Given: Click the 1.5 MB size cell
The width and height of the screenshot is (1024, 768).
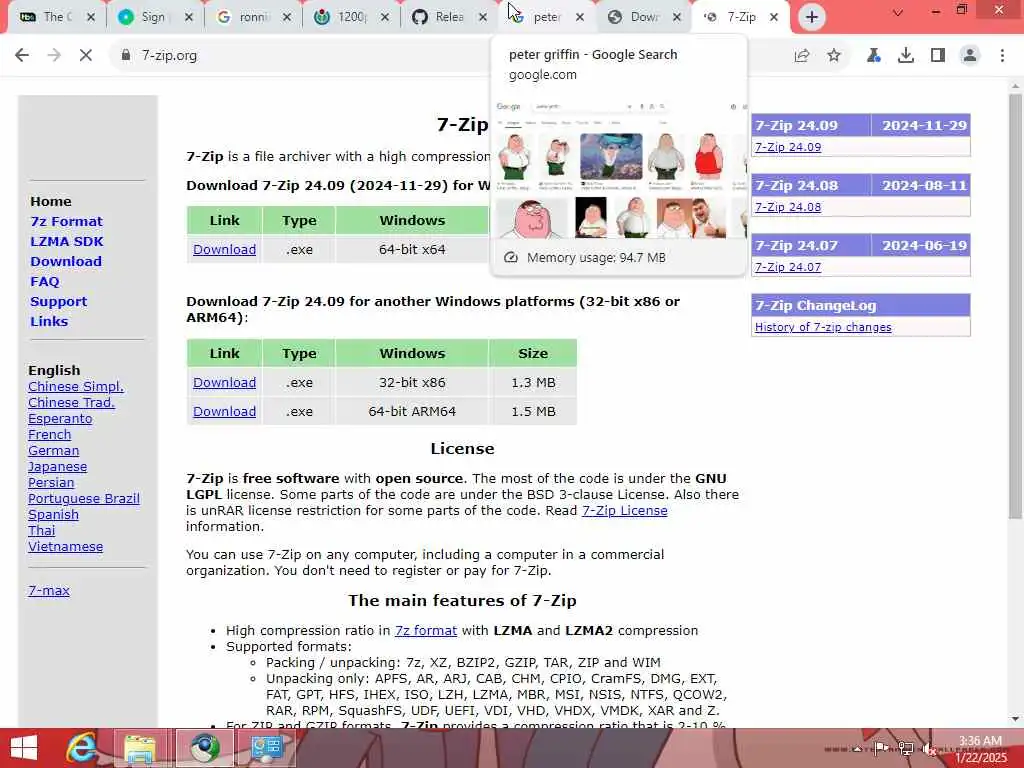Looking at the screenshot, I should click(x=533, y=411).
